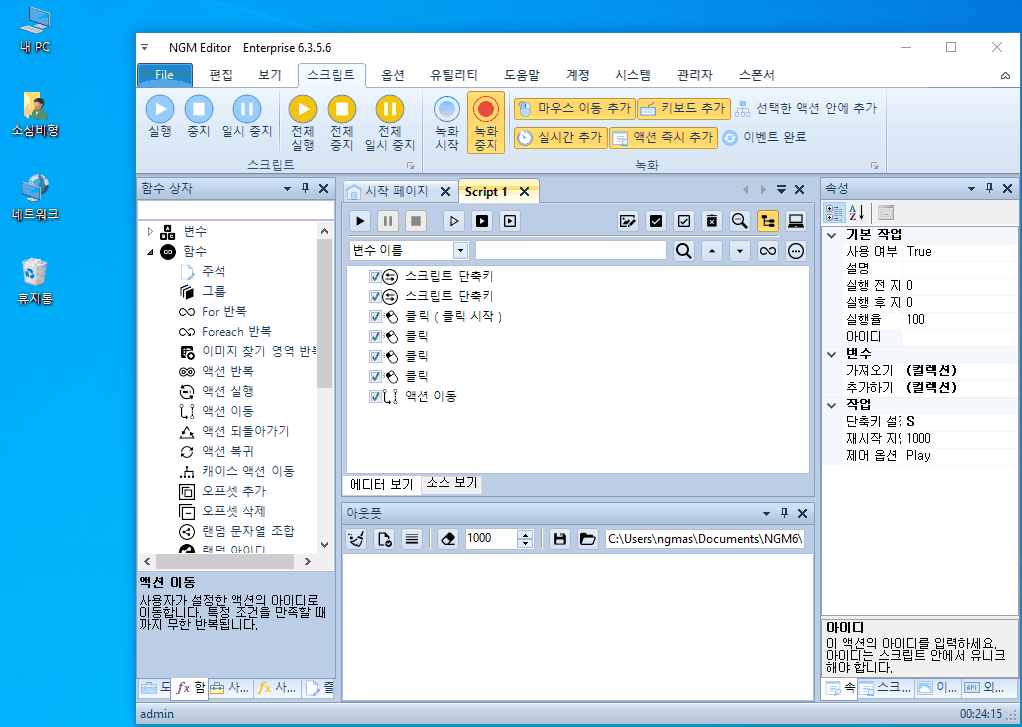This screenshot has height=727, width=1022.
Task: Click the 실행 run script button
Action: click(160, 117)
